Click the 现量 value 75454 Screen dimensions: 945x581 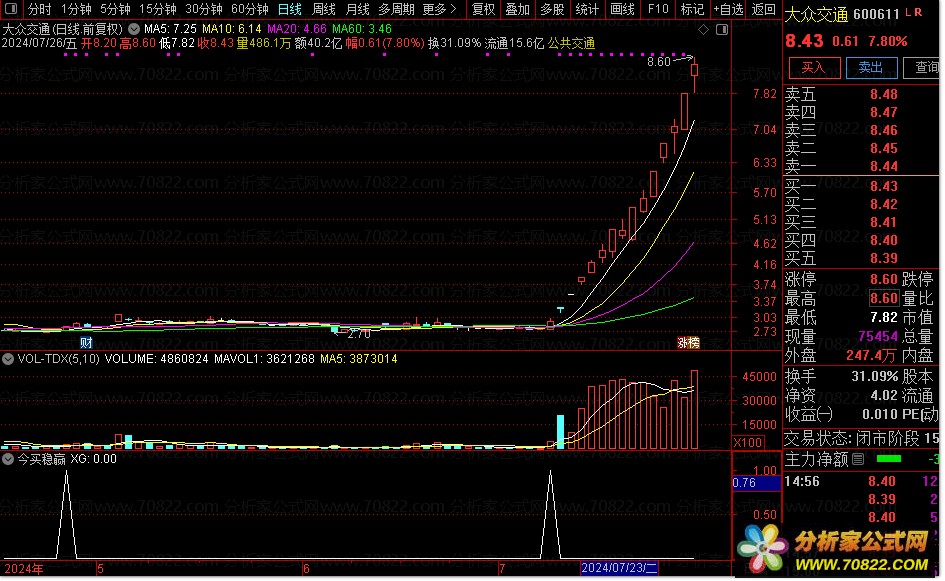(878, 336)
